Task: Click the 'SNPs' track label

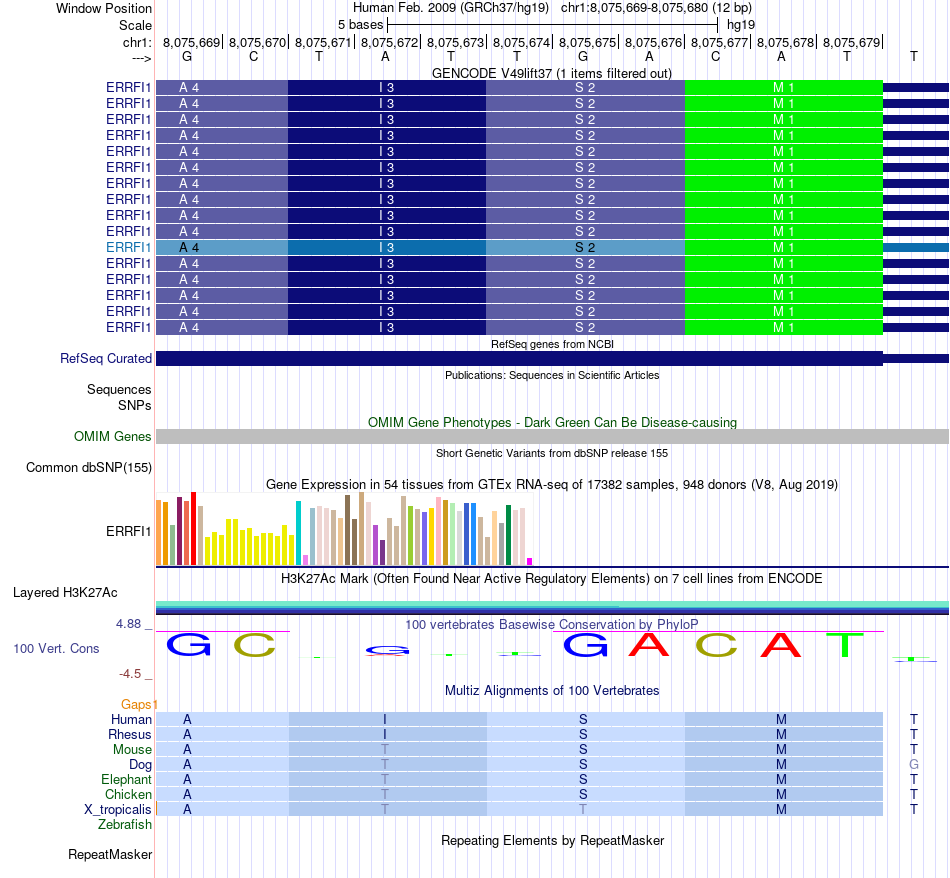Action: (135, 405)
